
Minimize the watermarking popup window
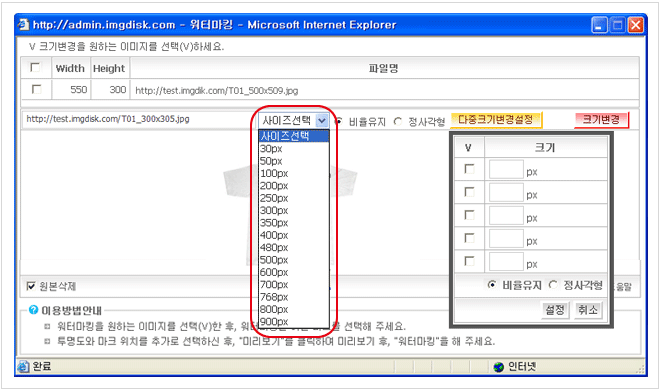(x=599, y=25)
